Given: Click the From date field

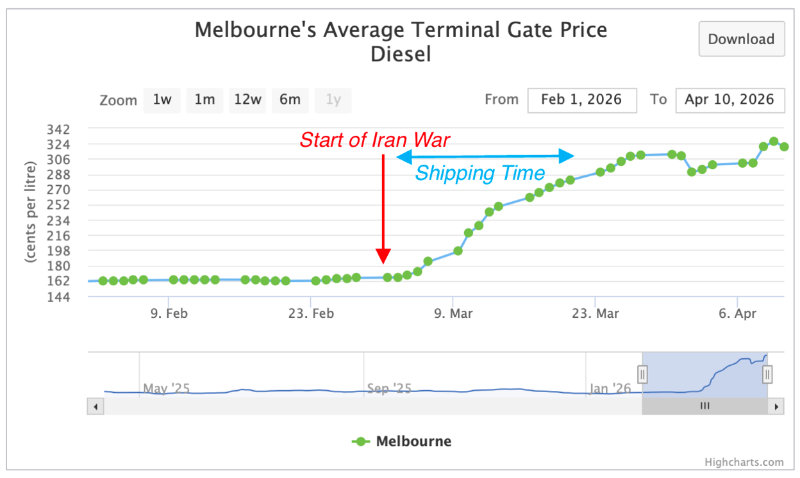Looking at the screenshot, I should (x=581, y=99).
